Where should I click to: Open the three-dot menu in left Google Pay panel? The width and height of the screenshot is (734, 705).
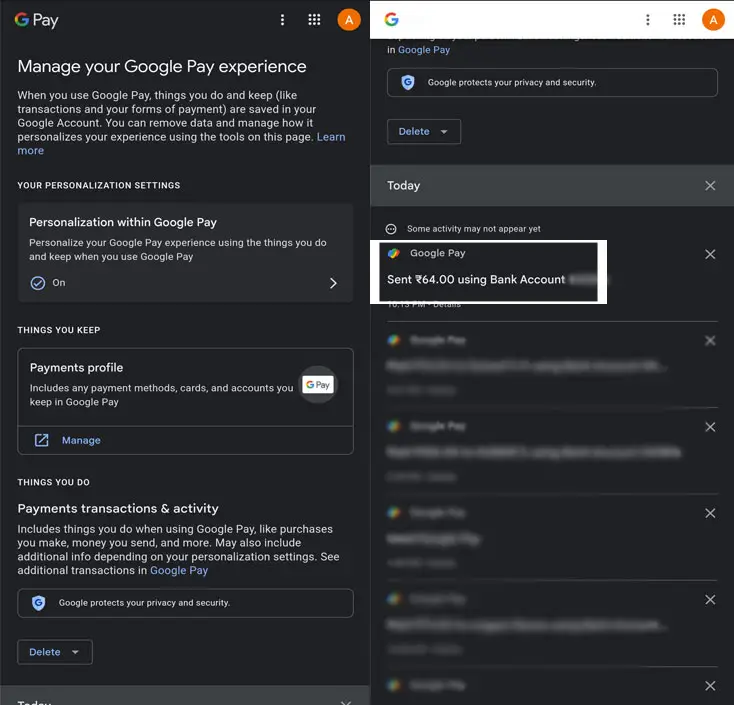click(282, 20)
